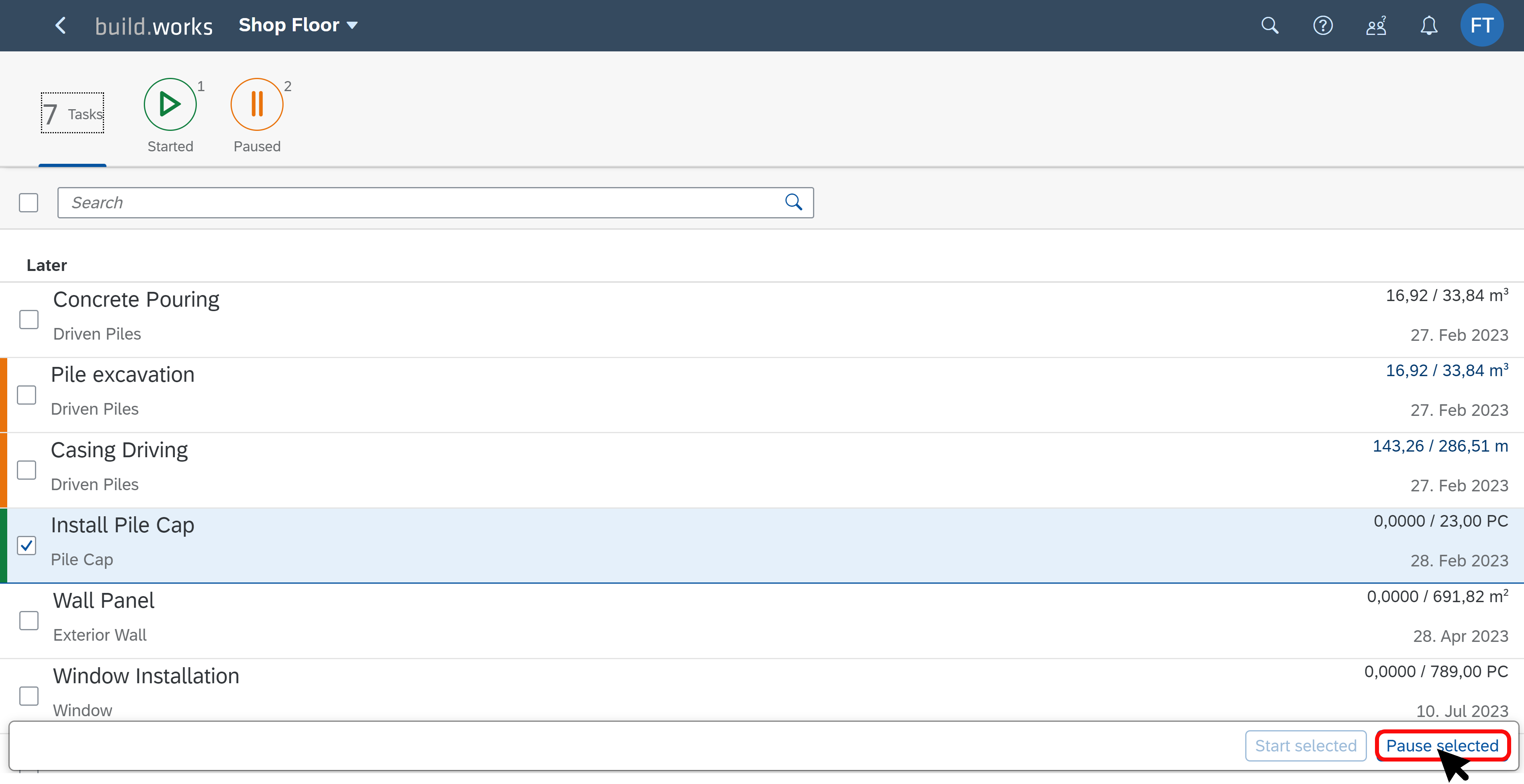Expand the Shop Floor dropdown
The height and width of the screenshot is (784, 1524).
(298, 25)
